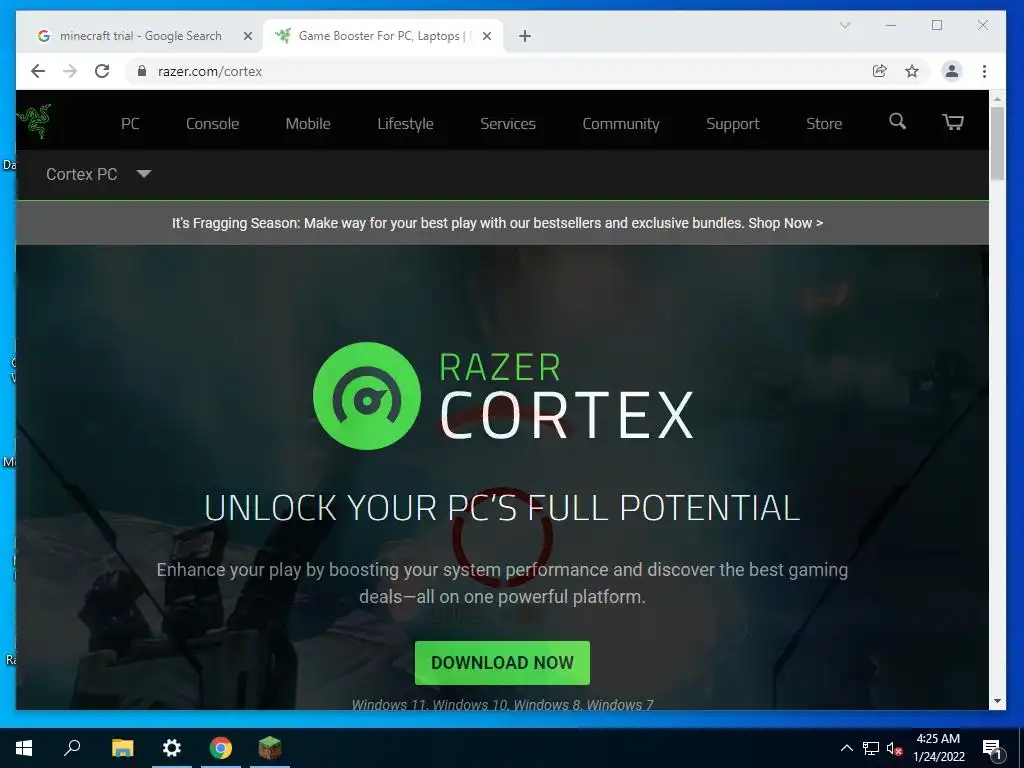
Task: Click the UNLOCK YOUR PC'S FULL POTENTIAL heading
Action: point(502,507)
